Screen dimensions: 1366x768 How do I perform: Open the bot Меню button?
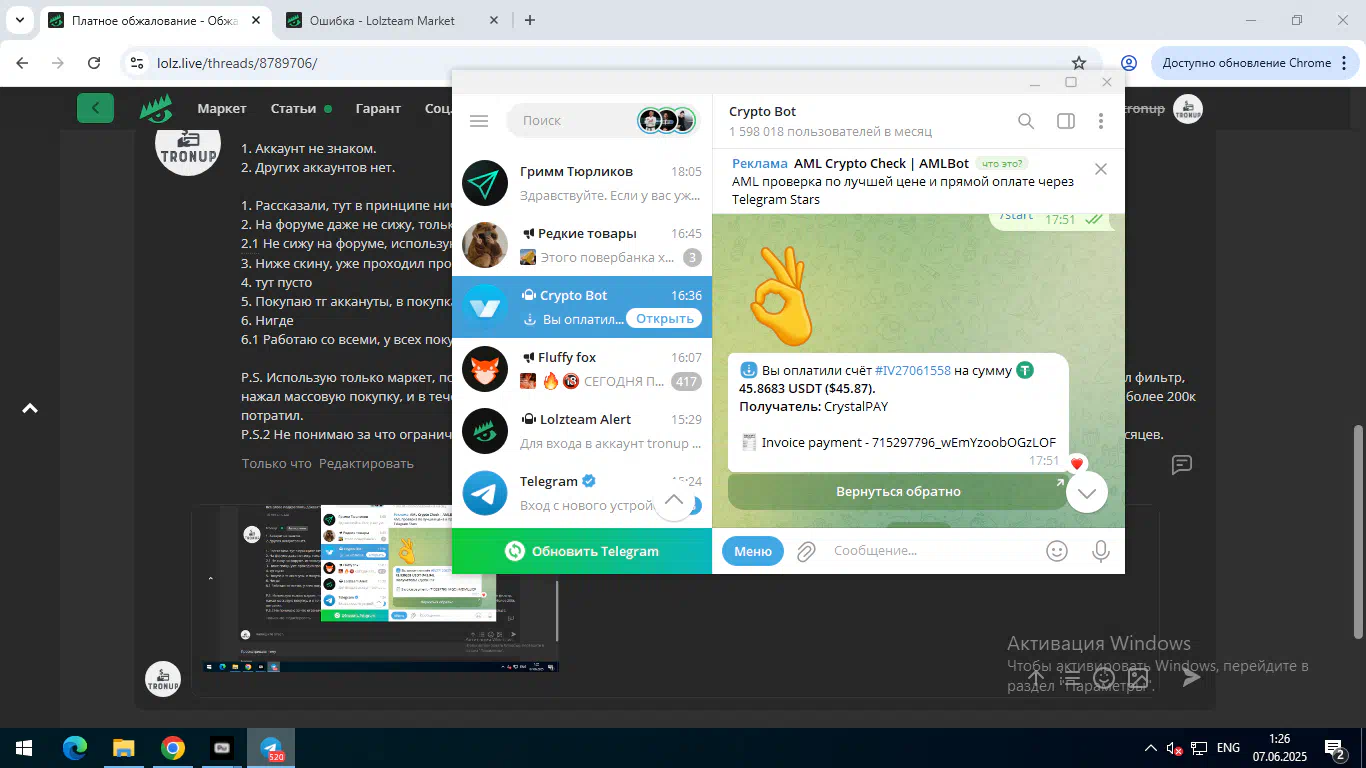click(753, 551)
